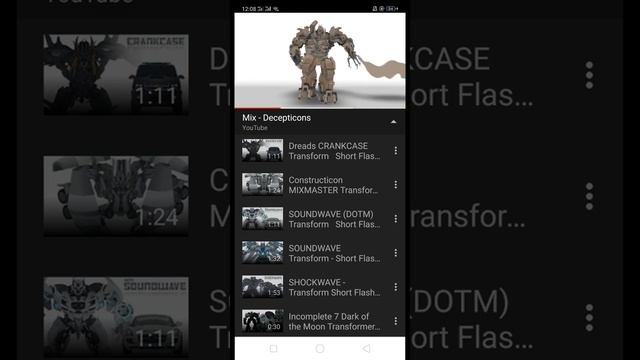Open options menu for Constructicon MIXMASTER video
The image size is (640, 360).
pyautogui.click(x=396, y=184)
